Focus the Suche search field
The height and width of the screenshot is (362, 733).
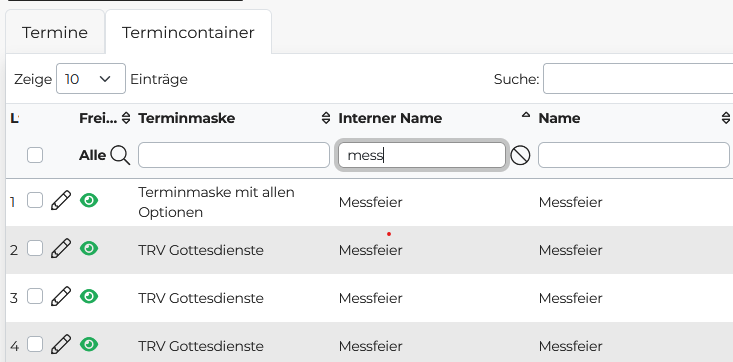pyautogui.click(x=638, y=79)
